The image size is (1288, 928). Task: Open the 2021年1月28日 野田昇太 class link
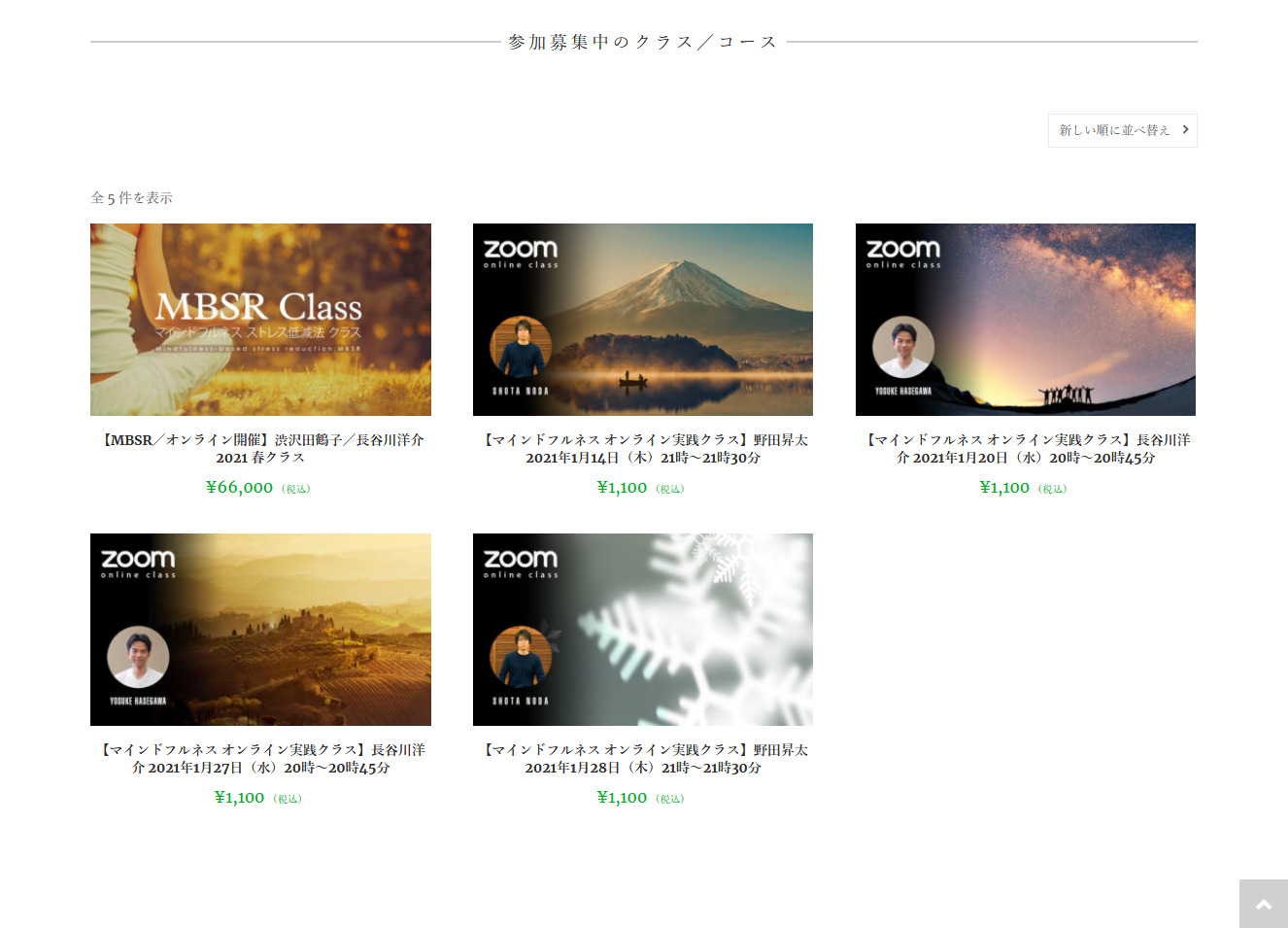click(x=643, y=758)
